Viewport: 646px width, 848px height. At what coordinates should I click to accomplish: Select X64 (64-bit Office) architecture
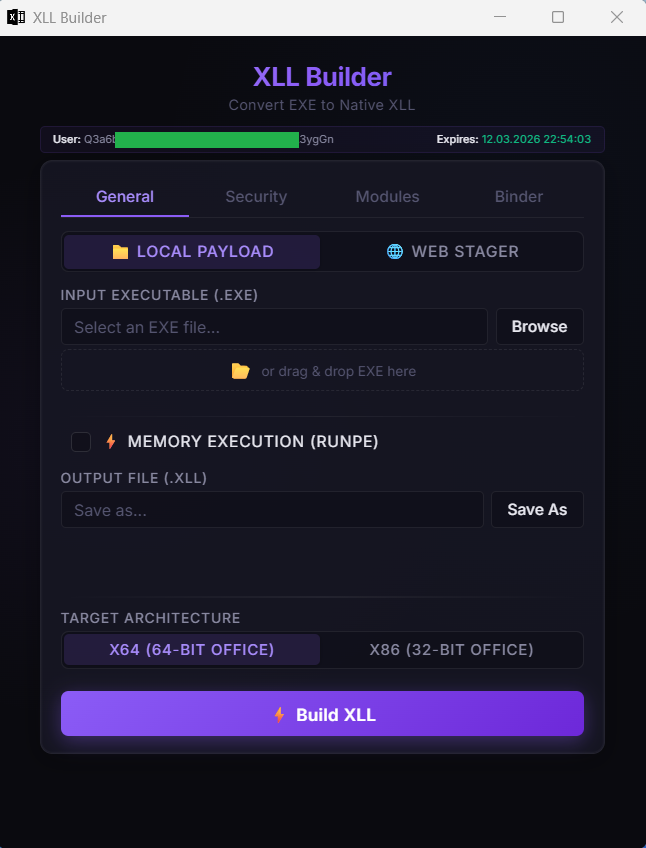click(x=191, y=649)
